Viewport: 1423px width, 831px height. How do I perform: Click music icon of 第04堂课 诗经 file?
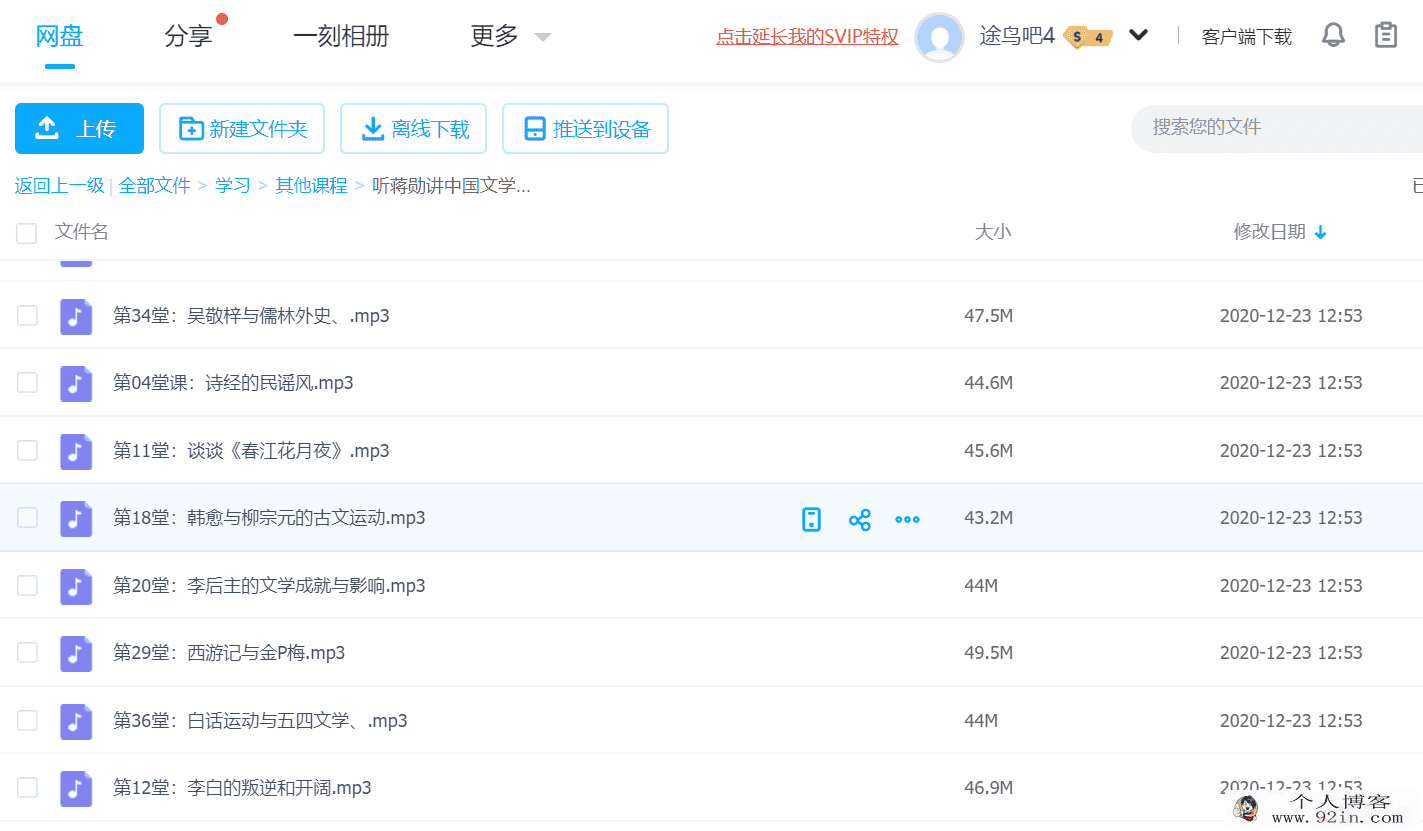pyautogui.click(x=76, y=383)
